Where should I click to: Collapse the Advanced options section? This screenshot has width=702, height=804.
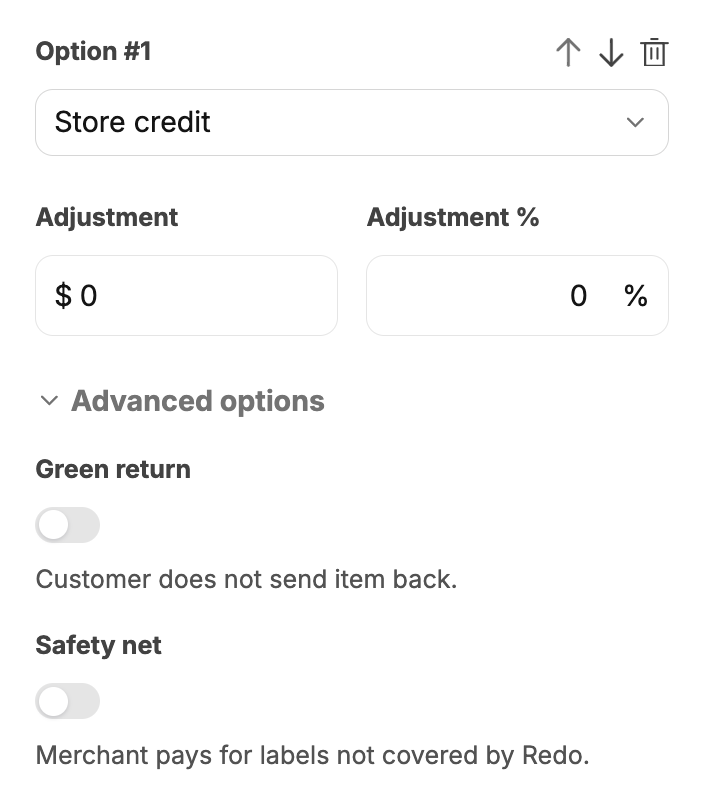point(198,400)
